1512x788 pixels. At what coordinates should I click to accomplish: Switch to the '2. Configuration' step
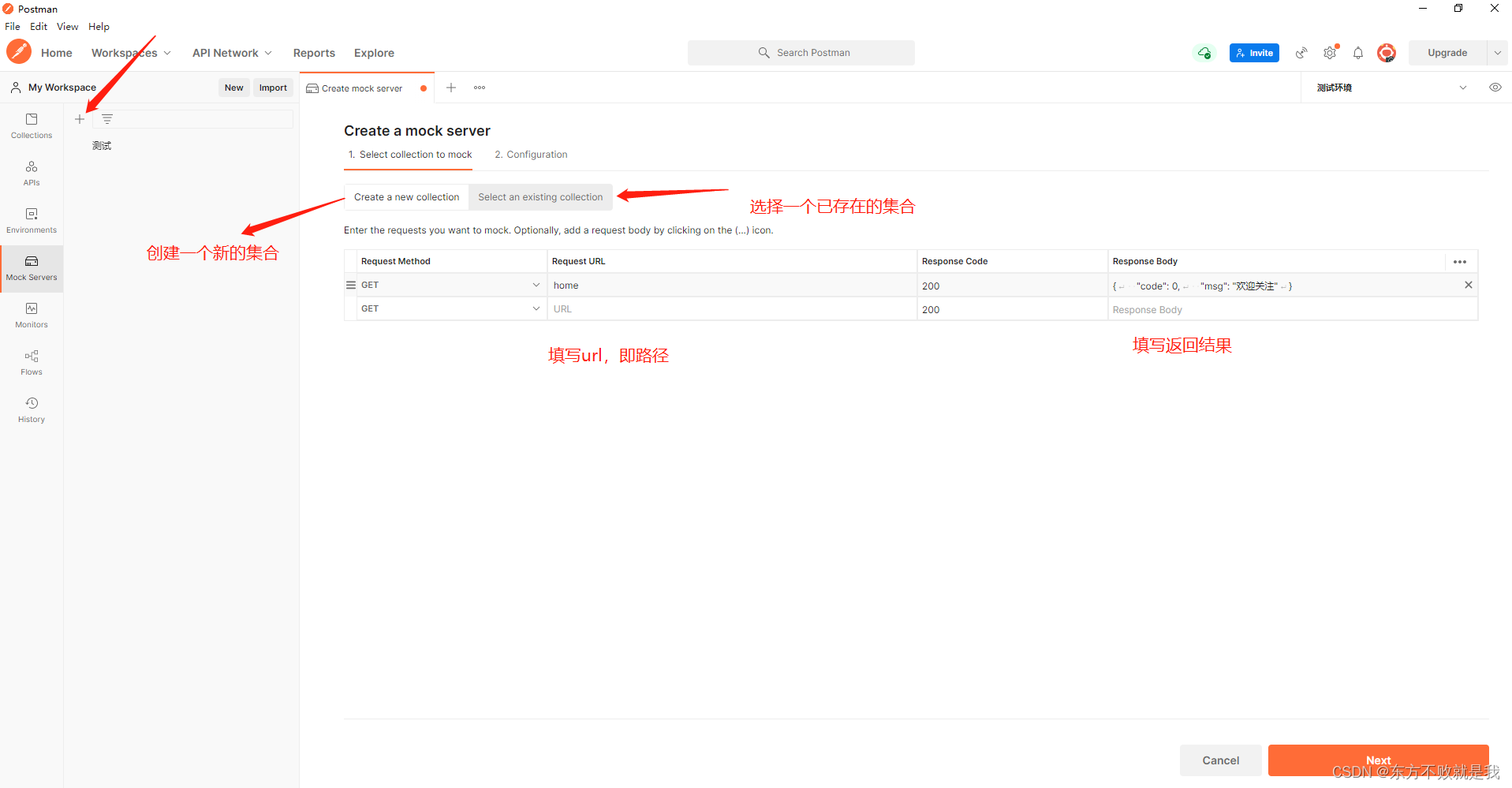pyautogui.click(x=531, y=154)
